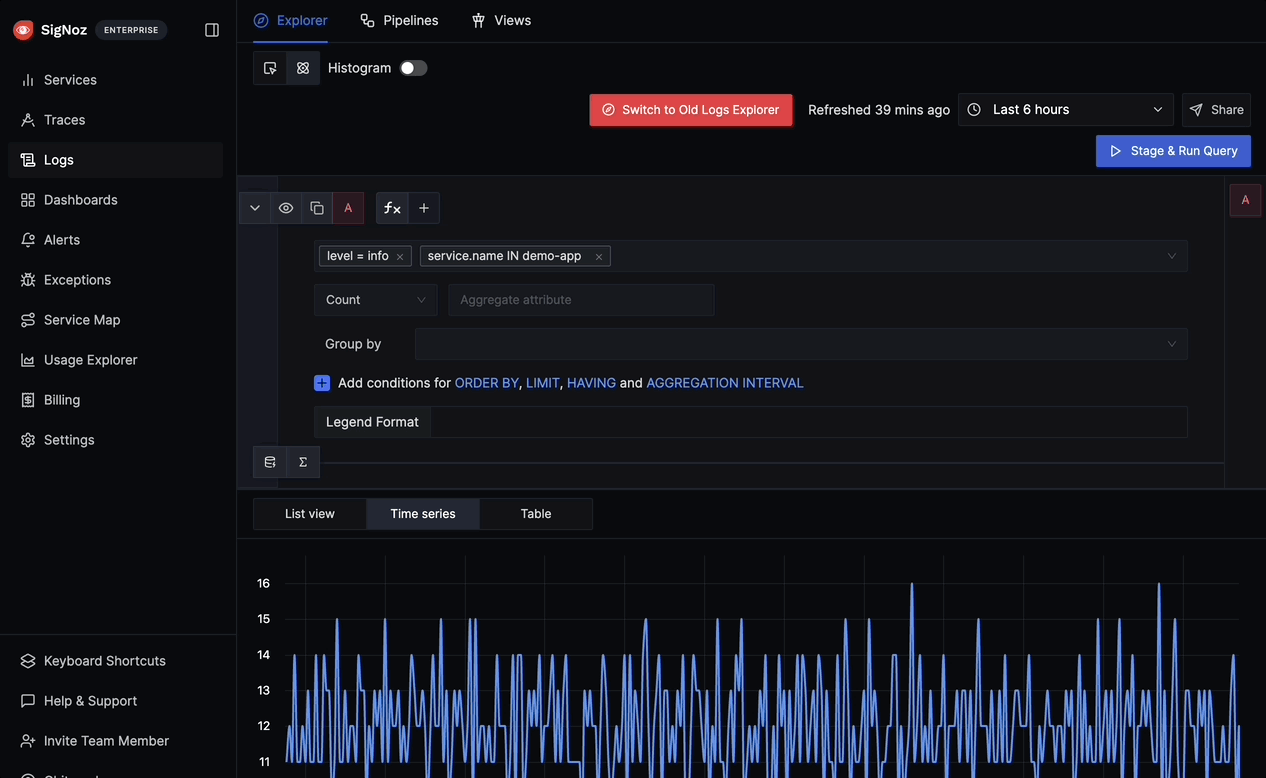
Task: Open Dashboards from the sidebar
Action: pos(115,200)
